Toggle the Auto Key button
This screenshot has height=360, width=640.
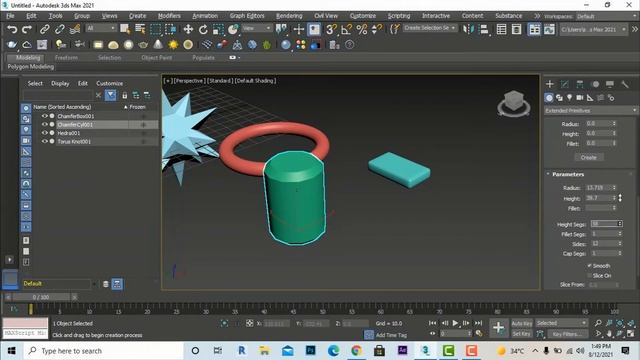[x=522, y=323]
